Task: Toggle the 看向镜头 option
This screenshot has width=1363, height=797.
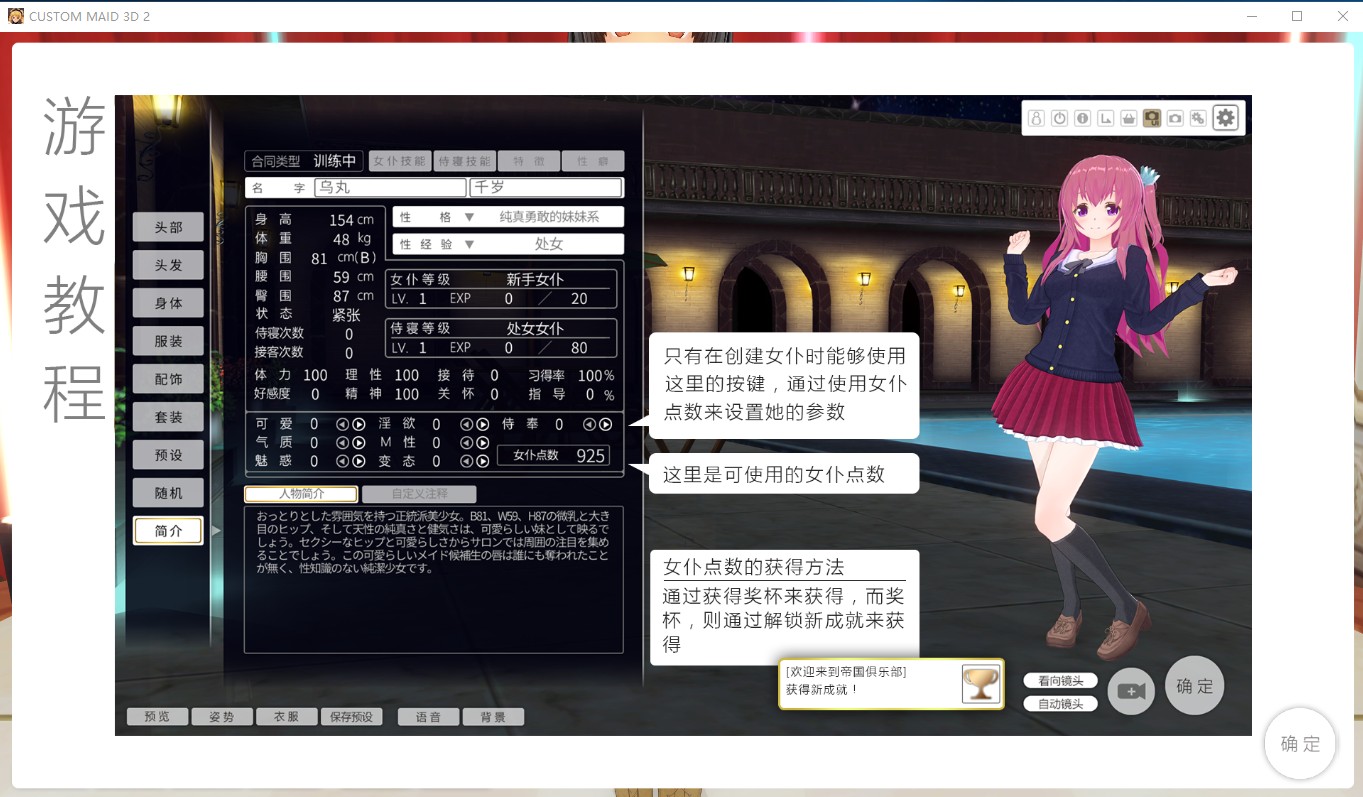Action: pyautogui.click(x=1060, y=681)
